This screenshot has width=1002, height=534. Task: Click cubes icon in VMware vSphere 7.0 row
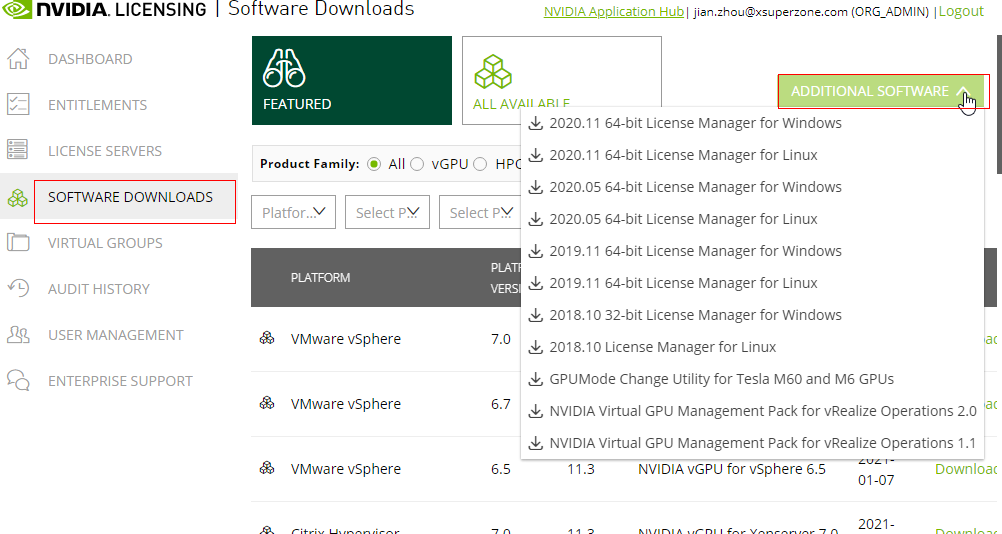[266, 338]
